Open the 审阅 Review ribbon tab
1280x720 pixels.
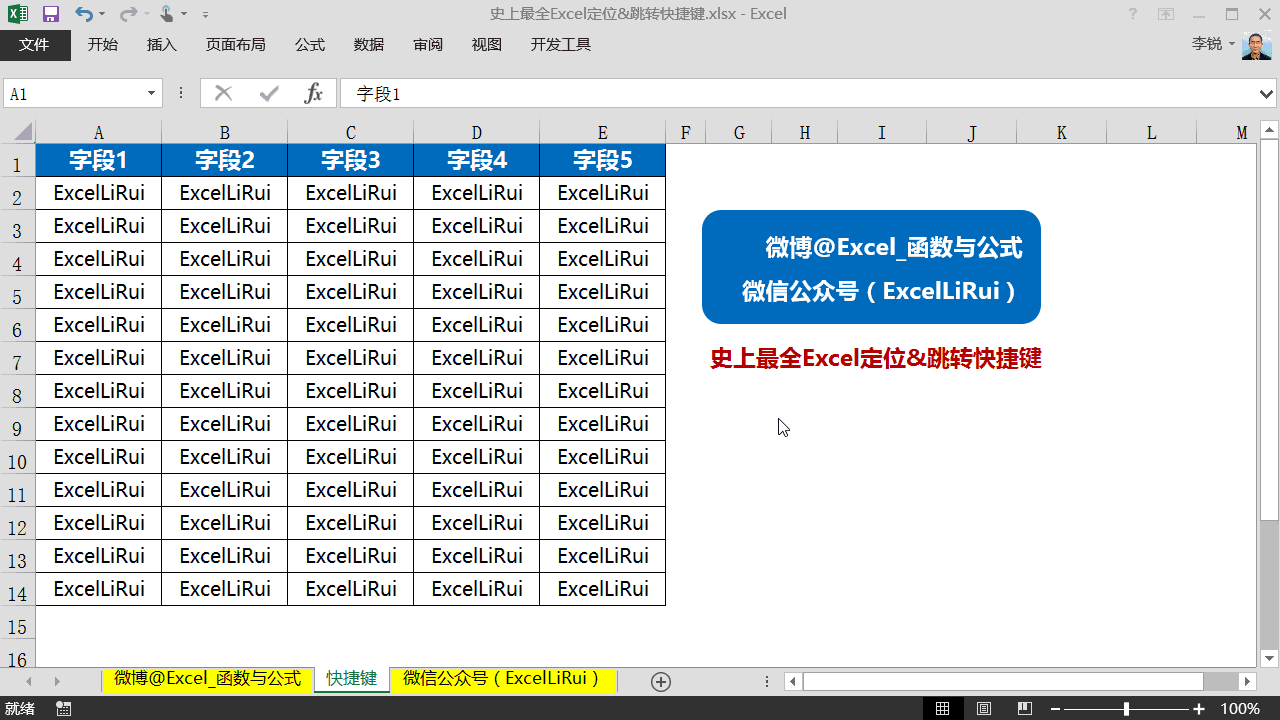(428, 44)
